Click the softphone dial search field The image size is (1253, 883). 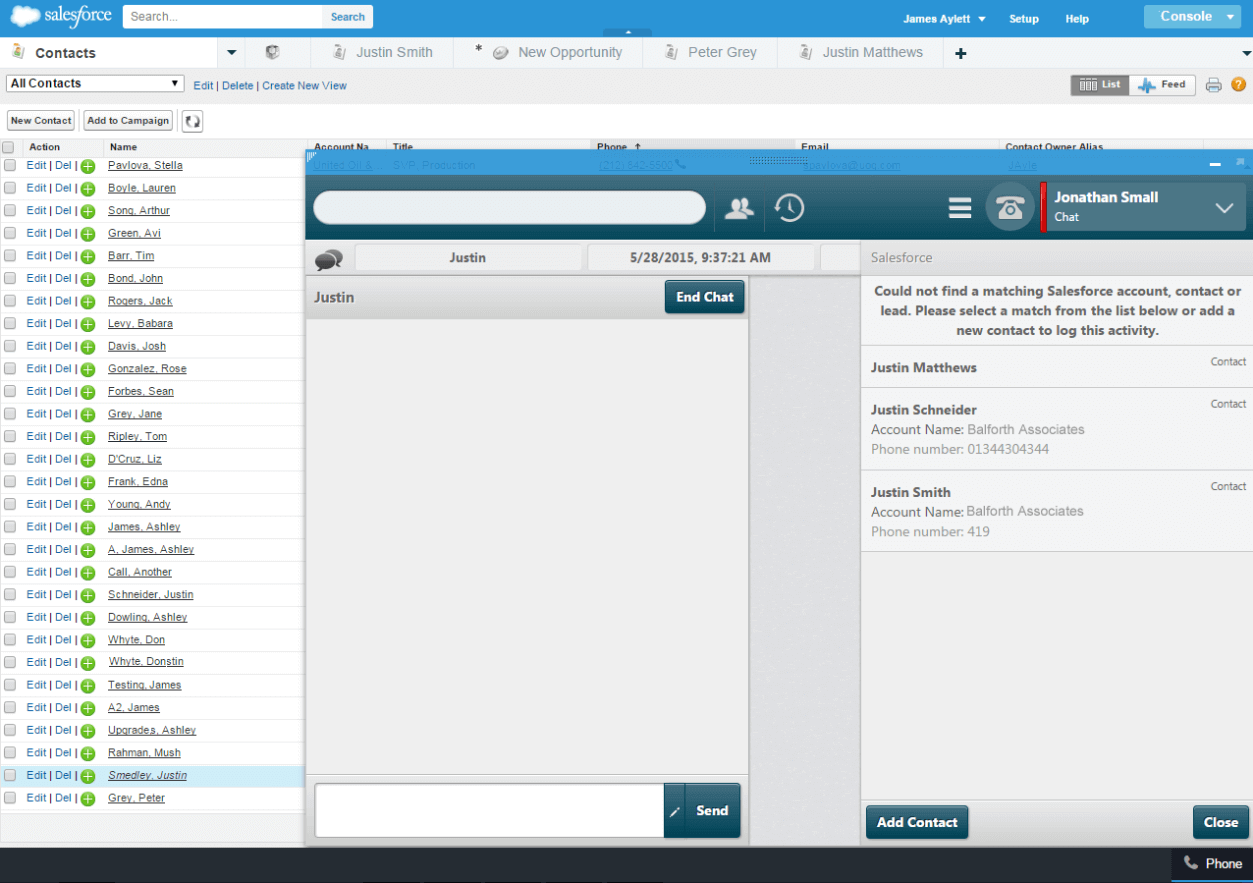[x=510, y=208]
